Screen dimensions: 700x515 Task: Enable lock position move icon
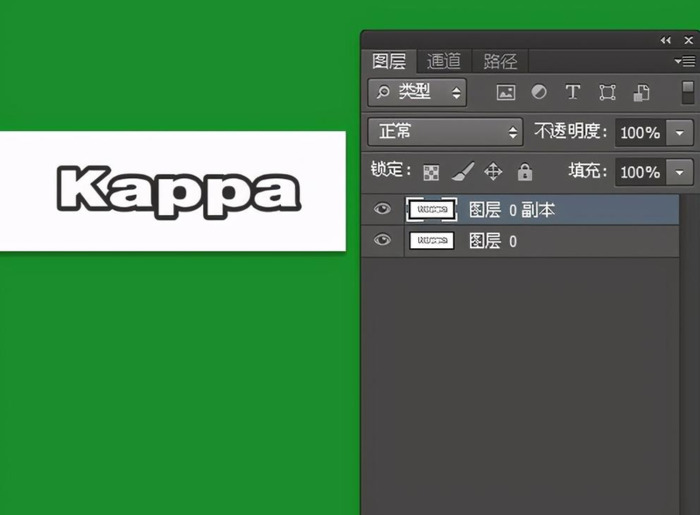[x=493, y=172]
